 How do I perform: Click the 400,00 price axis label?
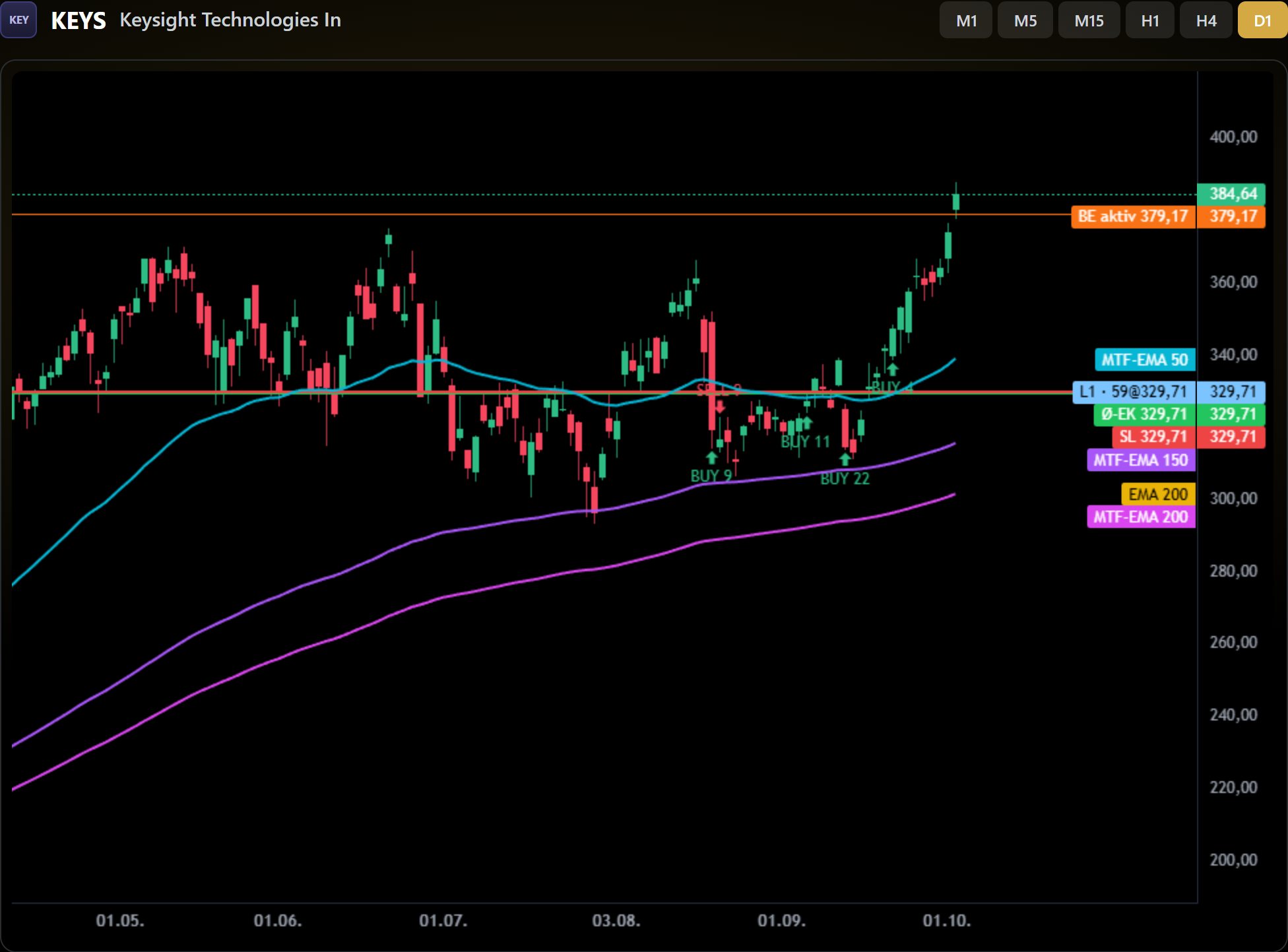[1233, 137]
